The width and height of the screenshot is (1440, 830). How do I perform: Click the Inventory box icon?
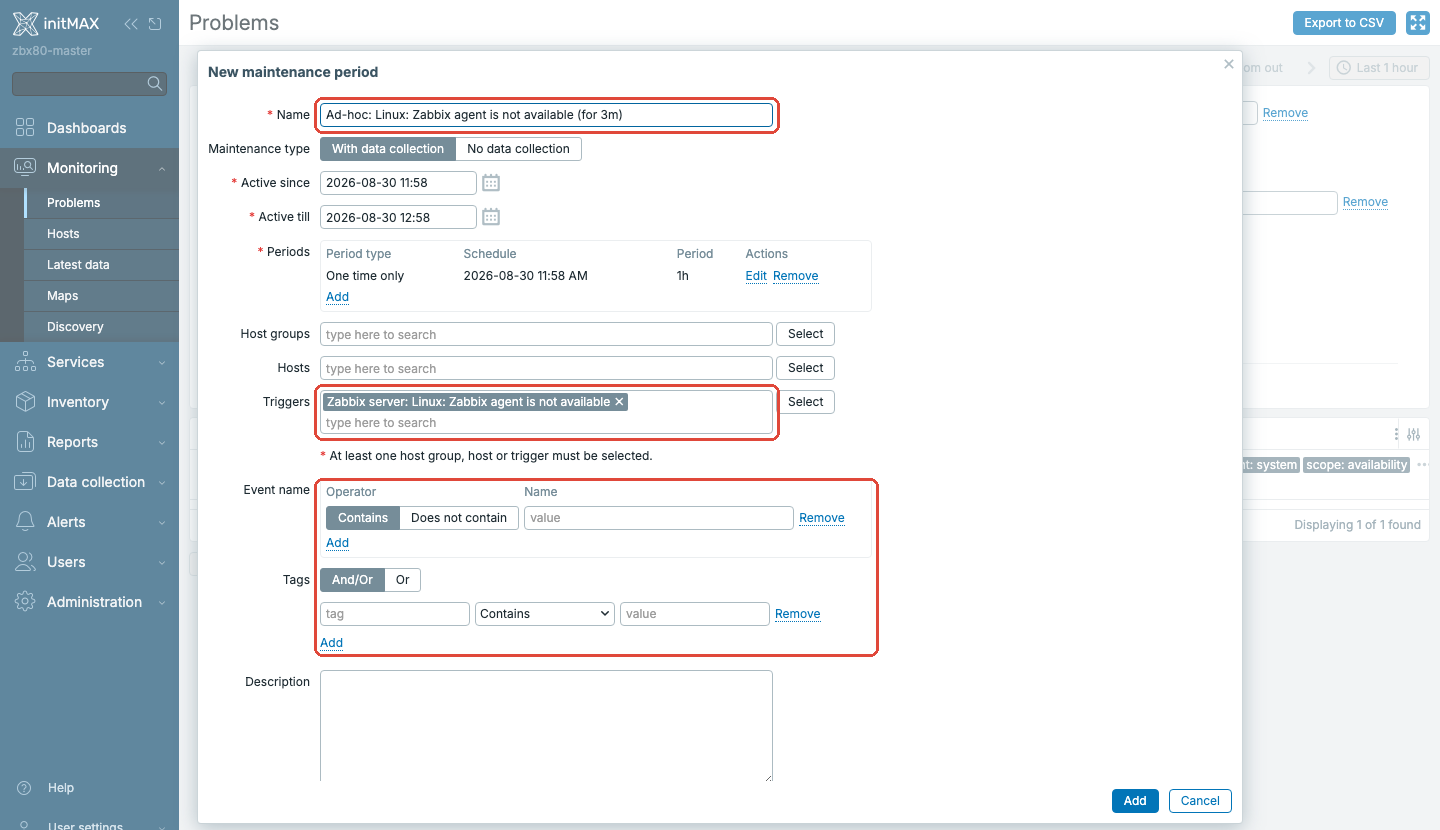25,402
